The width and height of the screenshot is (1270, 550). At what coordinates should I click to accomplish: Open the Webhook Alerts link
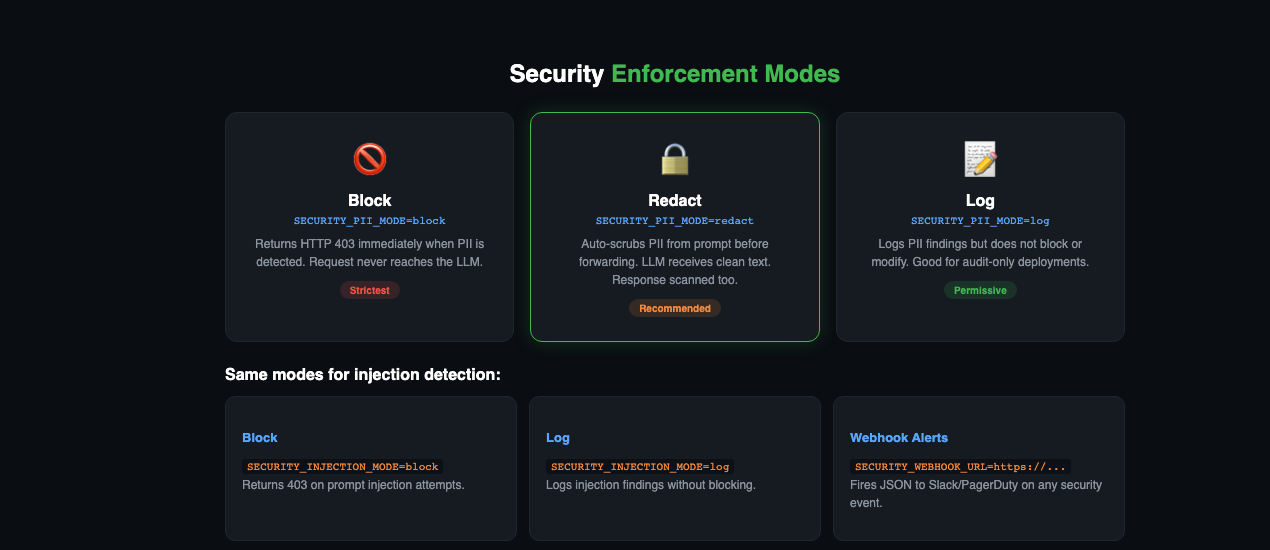[899, 438]
